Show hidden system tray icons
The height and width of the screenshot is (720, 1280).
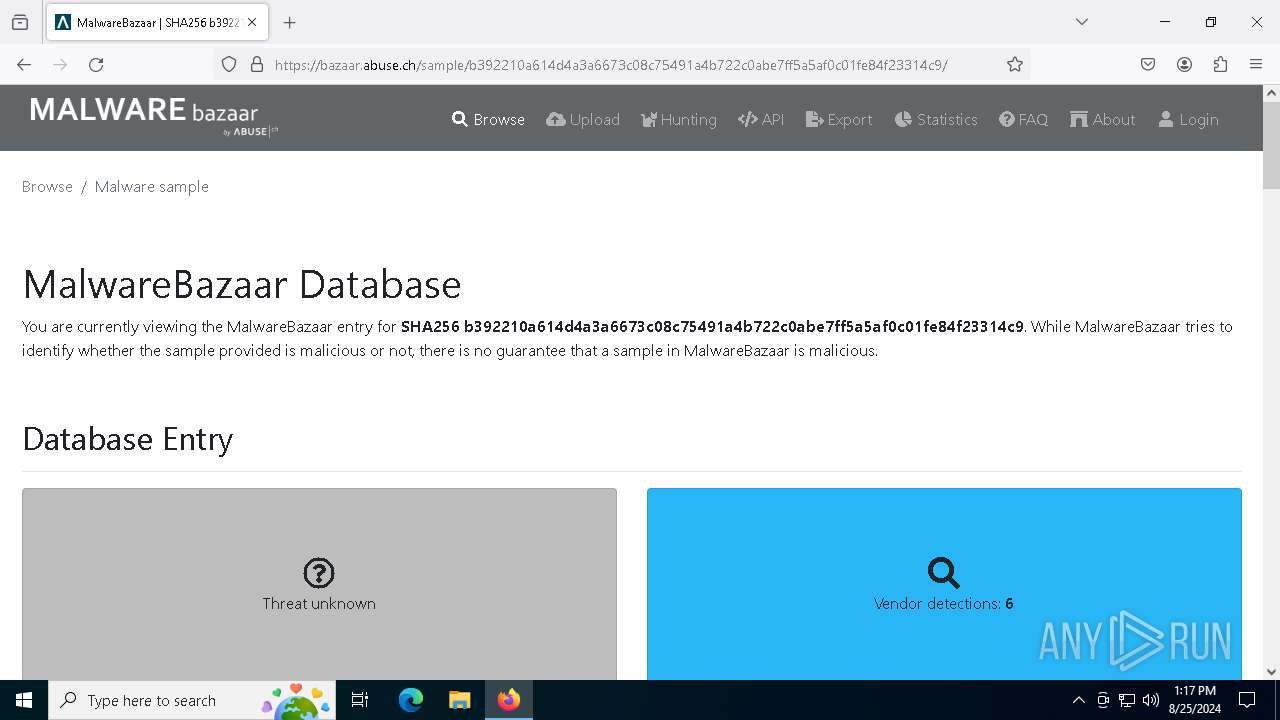point(1078,700)
